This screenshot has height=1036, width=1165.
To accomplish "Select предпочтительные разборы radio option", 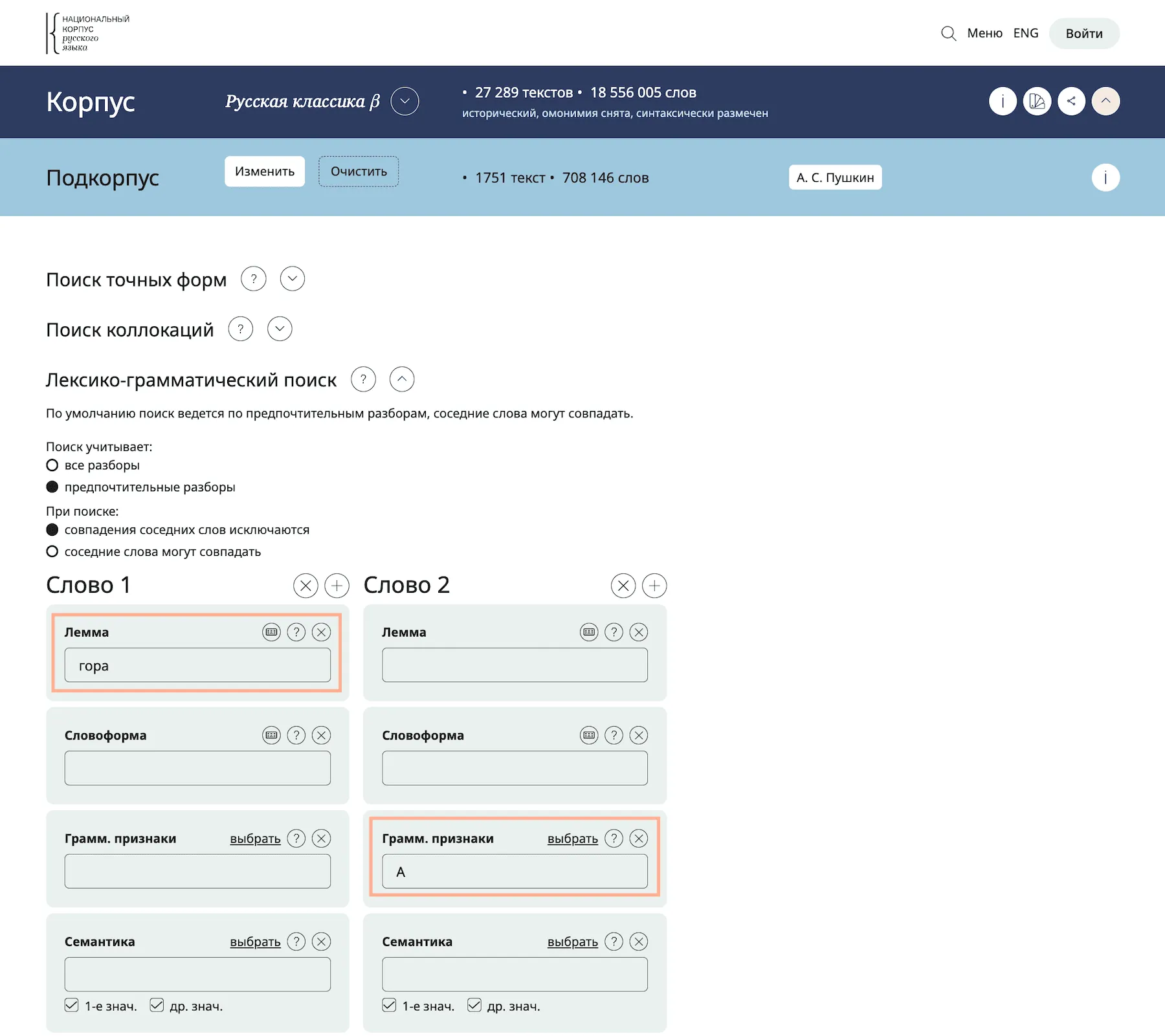I will [52, 487].
